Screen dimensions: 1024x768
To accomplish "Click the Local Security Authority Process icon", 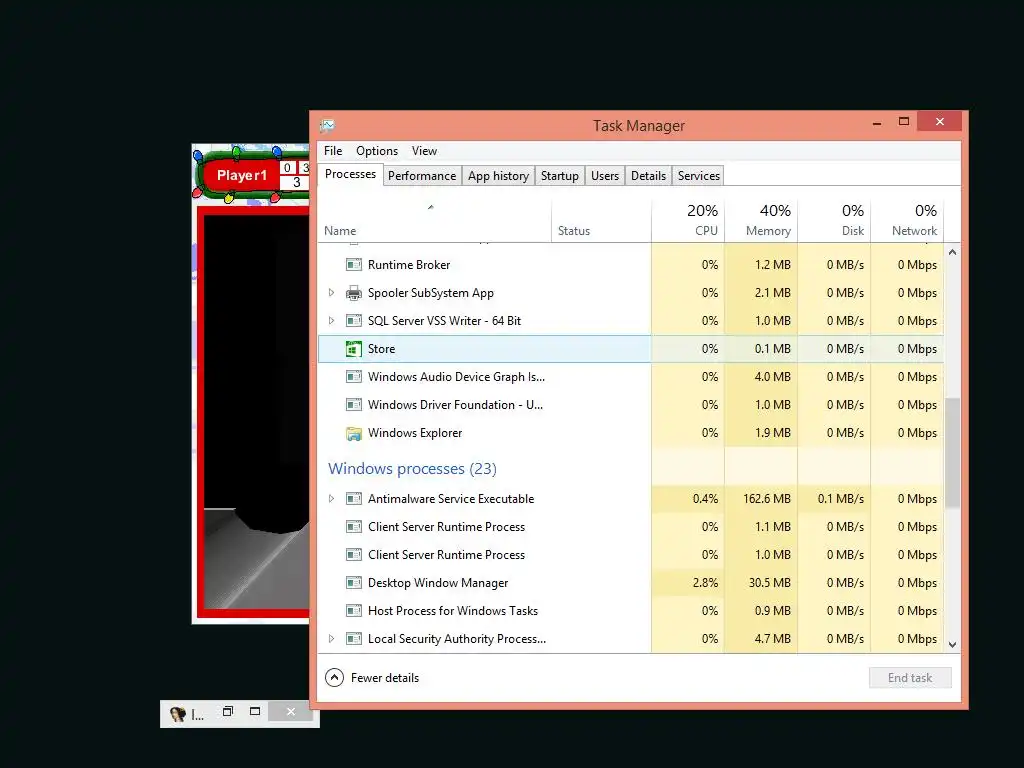I will 353,639.
